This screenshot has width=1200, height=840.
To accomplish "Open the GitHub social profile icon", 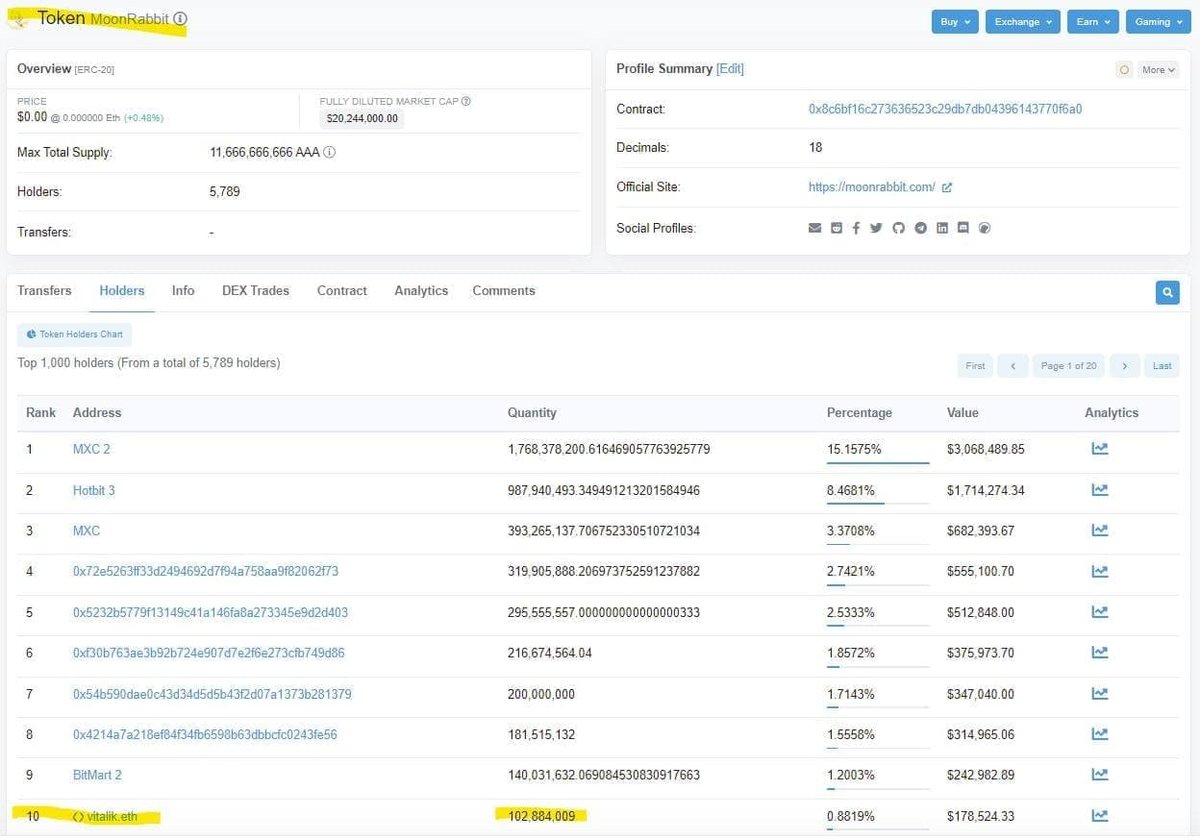I will tap(898, 228).
